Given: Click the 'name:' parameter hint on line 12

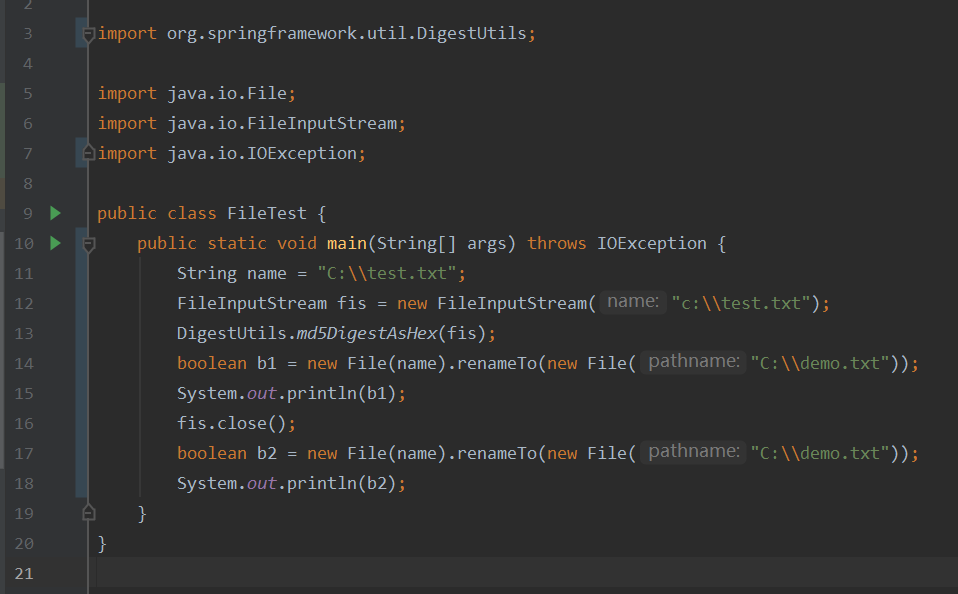Looking at the screenshot, I should pyautogui.click(x=634, y=302).
